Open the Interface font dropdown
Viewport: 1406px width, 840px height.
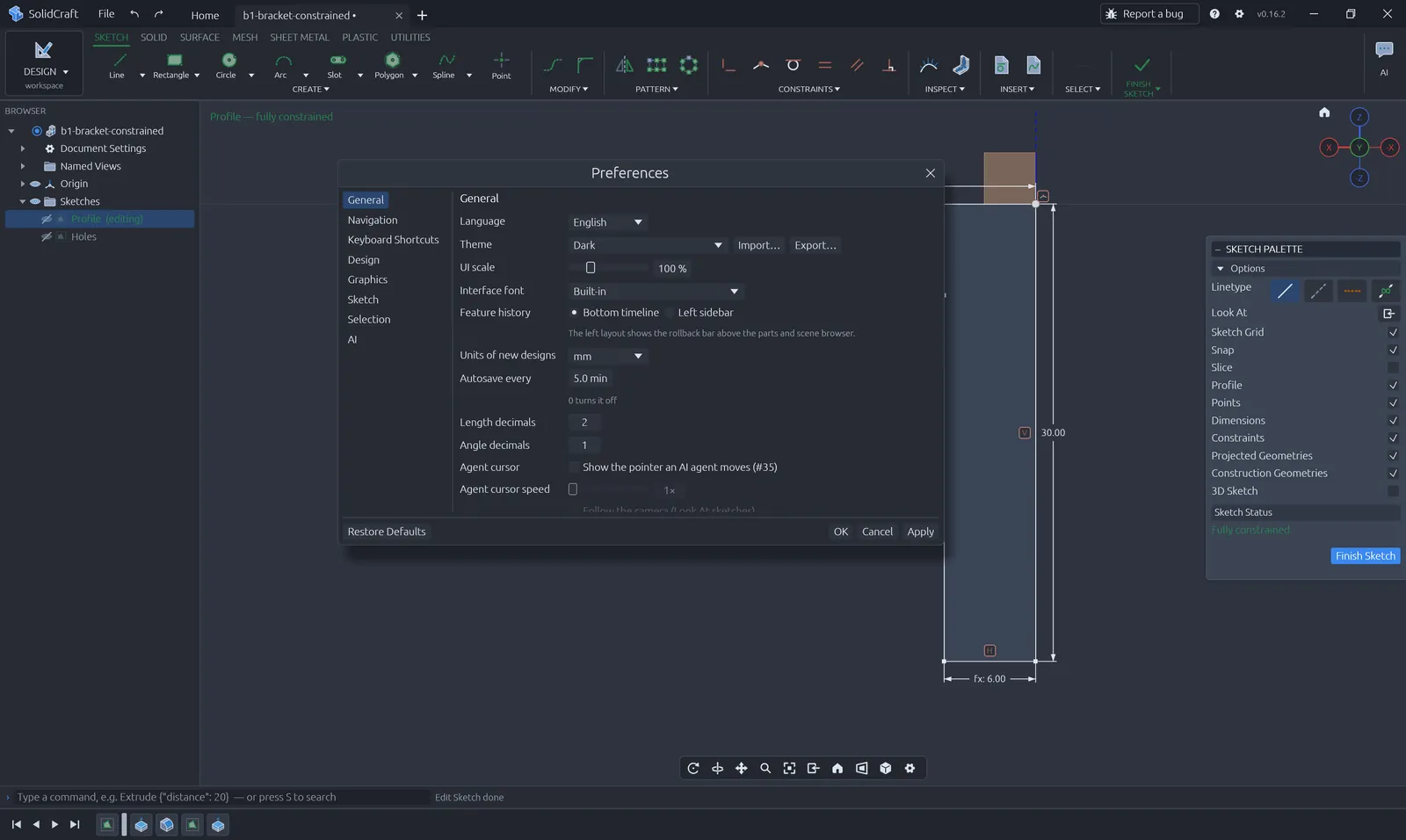click(656, 291)
